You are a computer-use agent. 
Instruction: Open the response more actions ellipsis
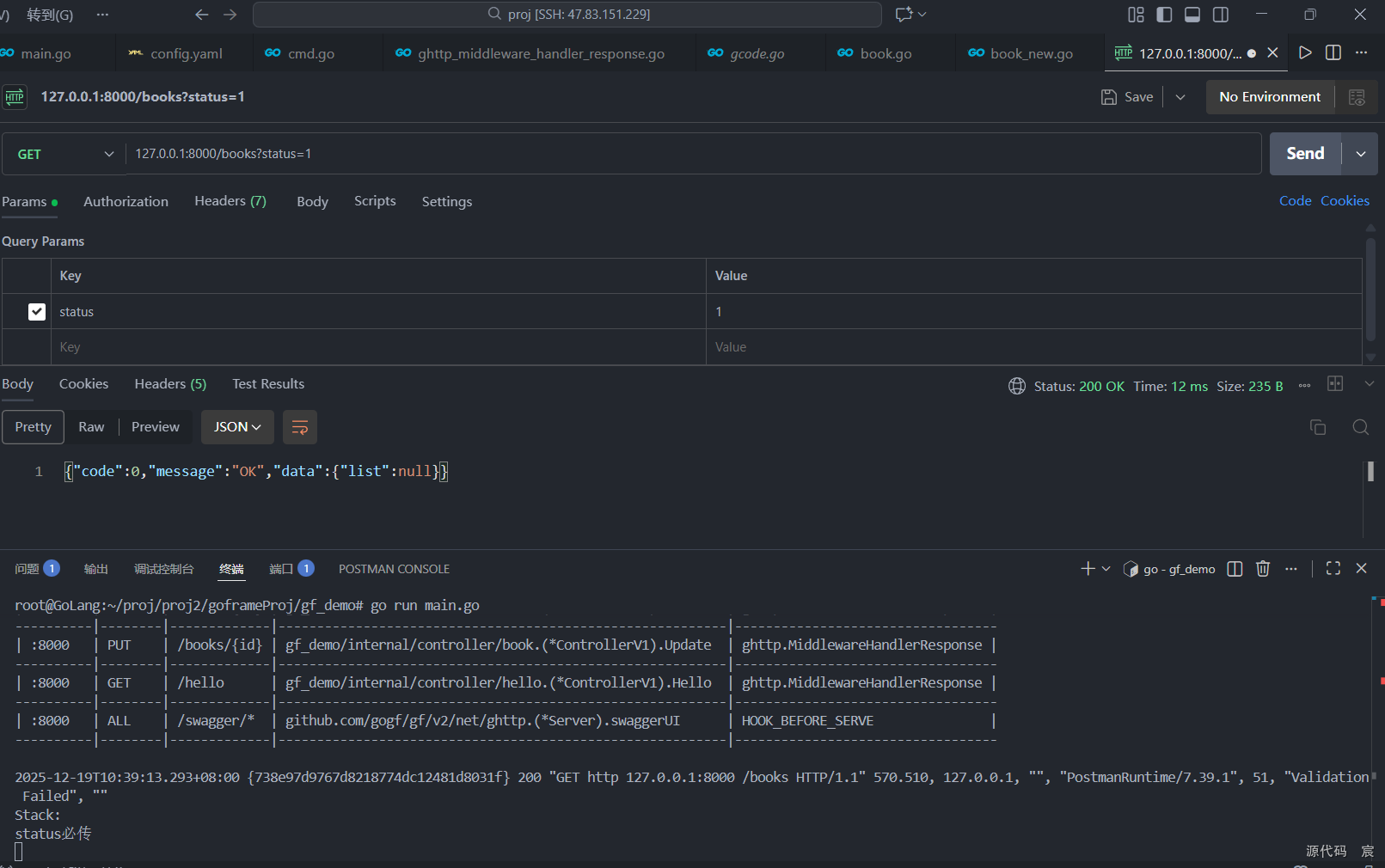1304,386
